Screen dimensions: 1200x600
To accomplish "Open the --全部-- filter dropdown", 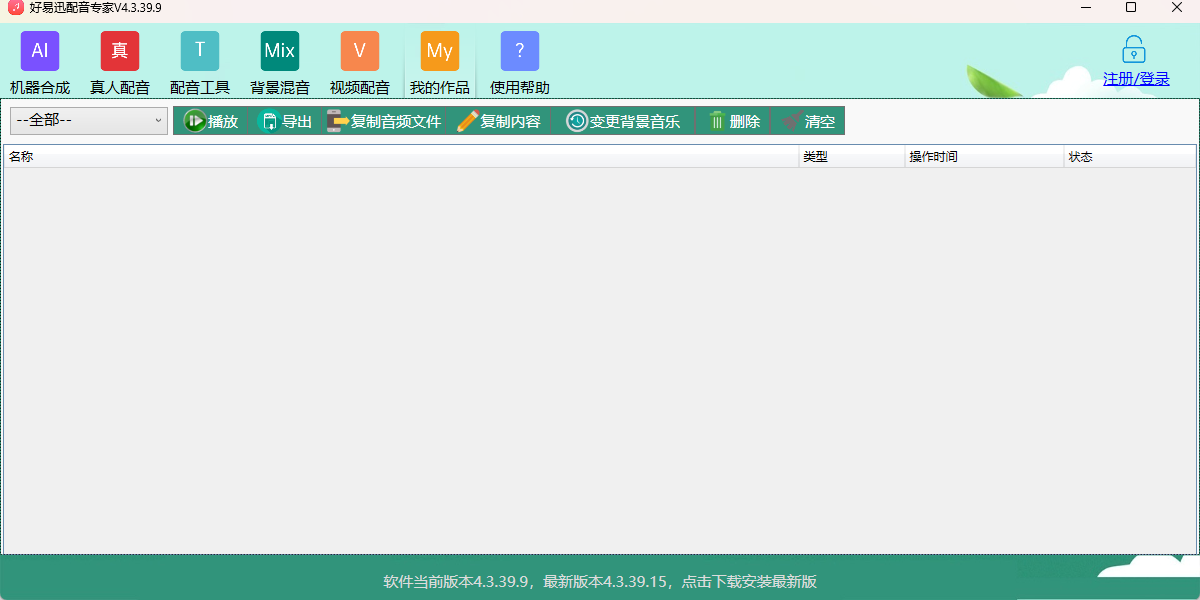I will [88, 120].
